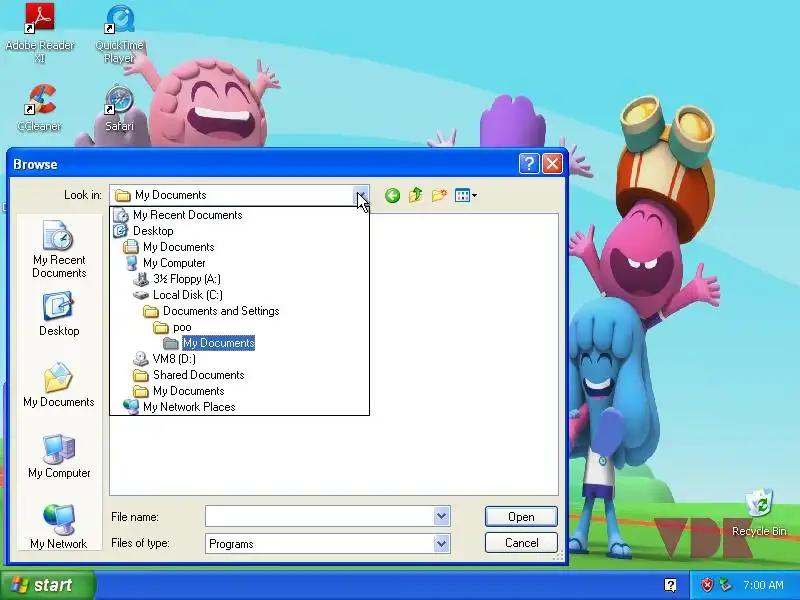Open the File name dropdown arrow
Image resolution: width=800 pixels, height=600 pixels.
(442, 516)
